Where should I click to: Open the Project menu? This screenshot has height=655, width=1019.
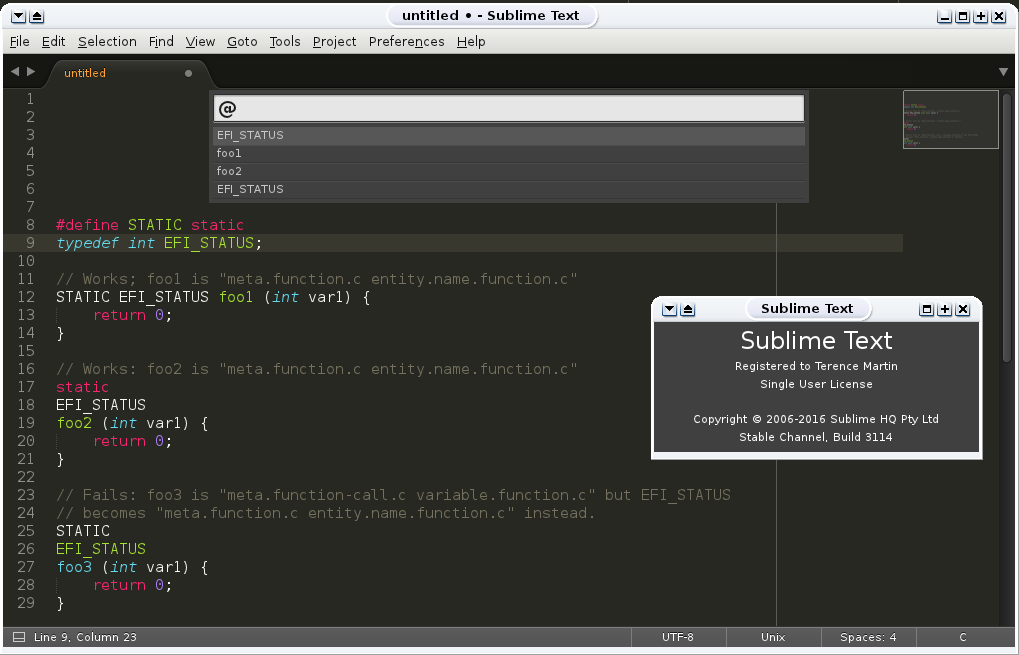point(334,42)
